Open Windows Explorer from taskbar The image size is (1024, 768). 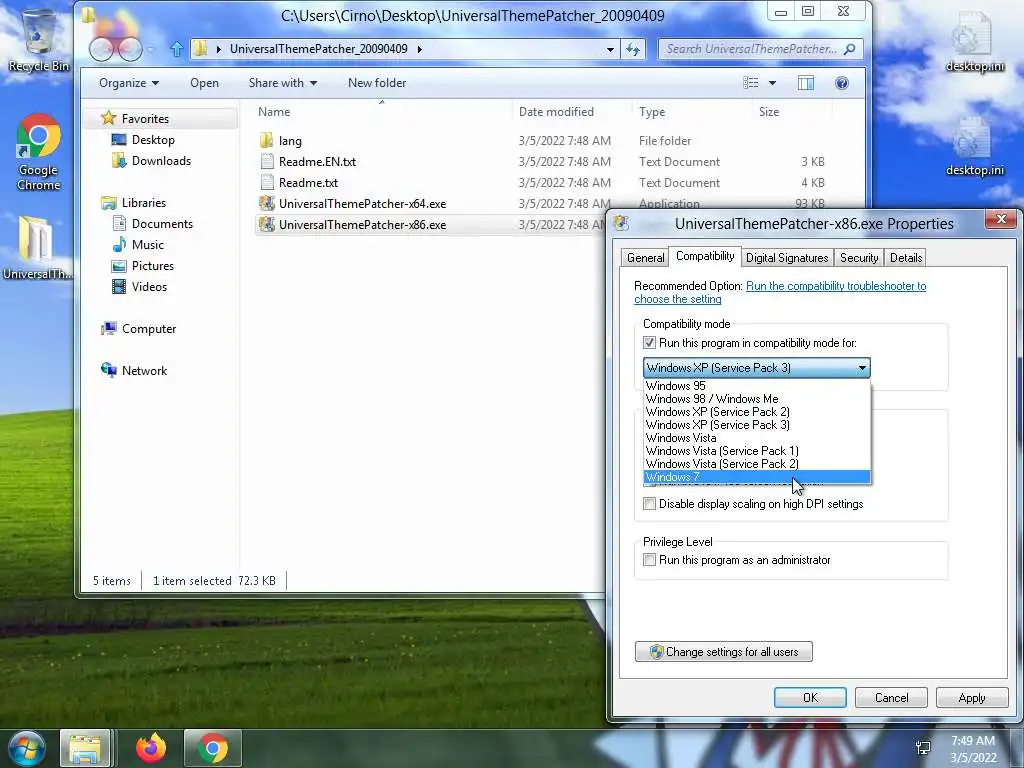tap(85, 748)
